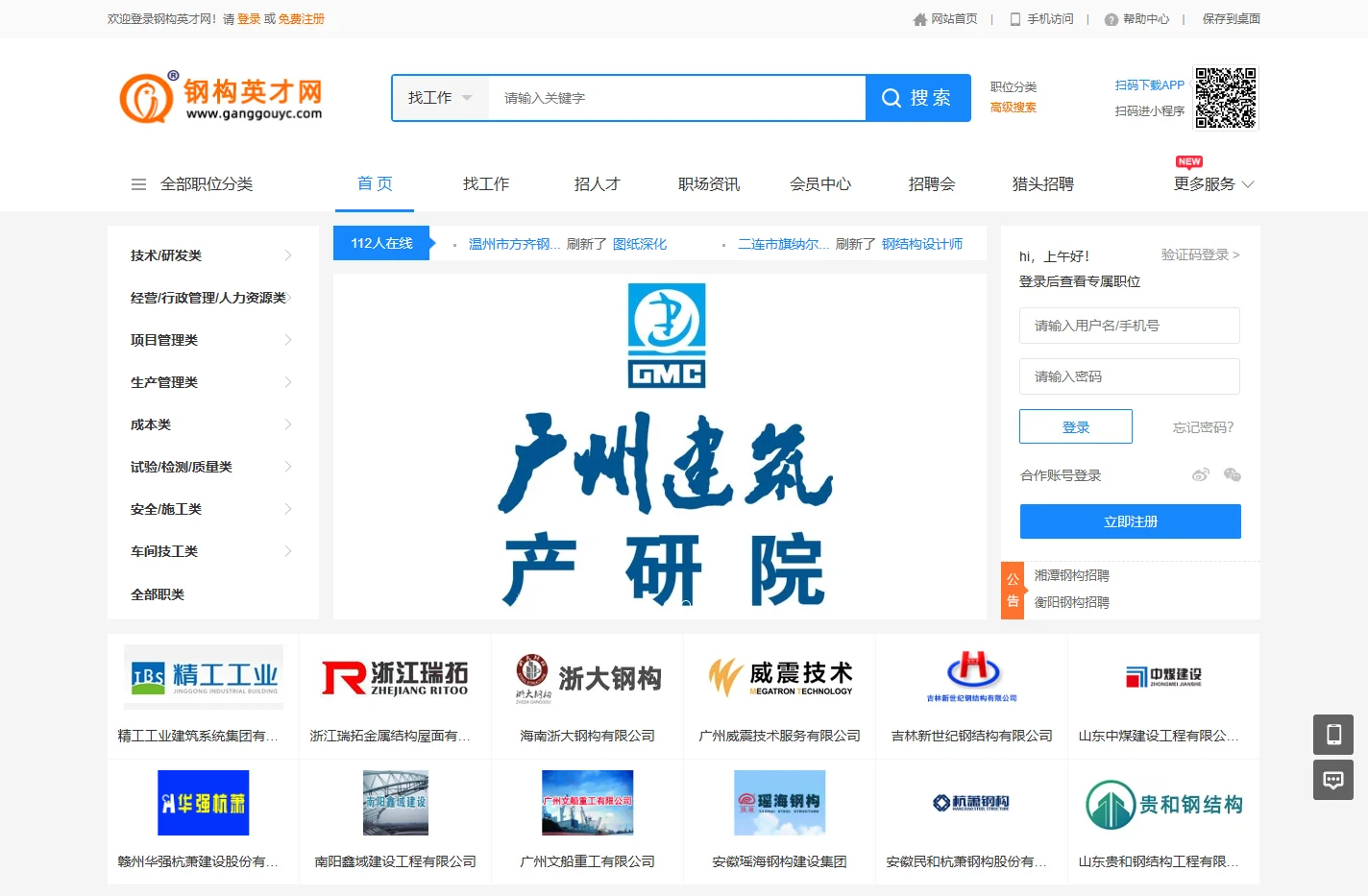Click the QR code image
Screen dimensions: 1368x896
[1226, 98]
